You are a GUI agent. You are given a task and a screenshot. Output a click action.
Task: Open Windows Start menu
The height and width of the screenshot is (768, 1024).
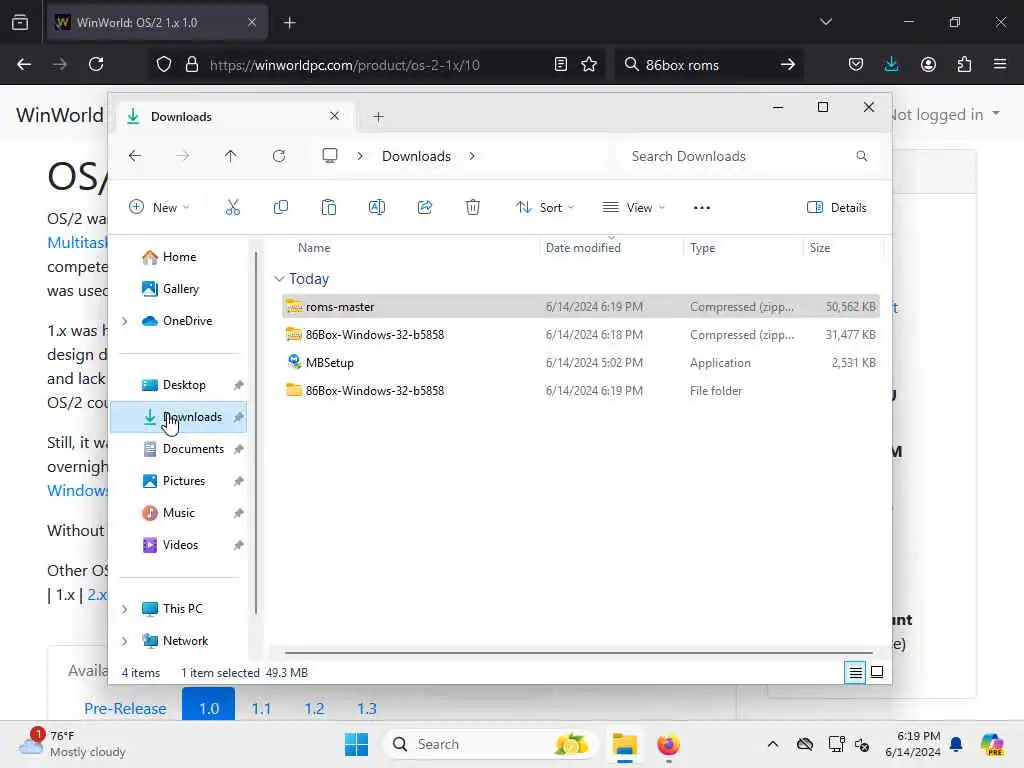(357, 744)
